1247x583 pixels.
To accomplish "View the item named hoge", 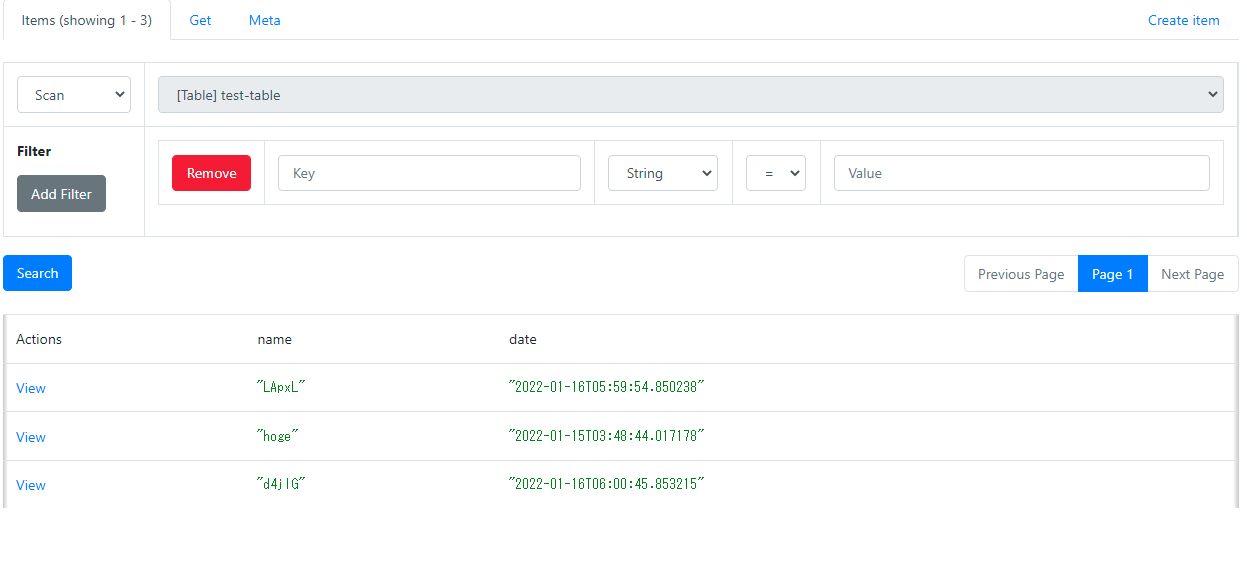I will pyautogui.click(x=30, y=437).
